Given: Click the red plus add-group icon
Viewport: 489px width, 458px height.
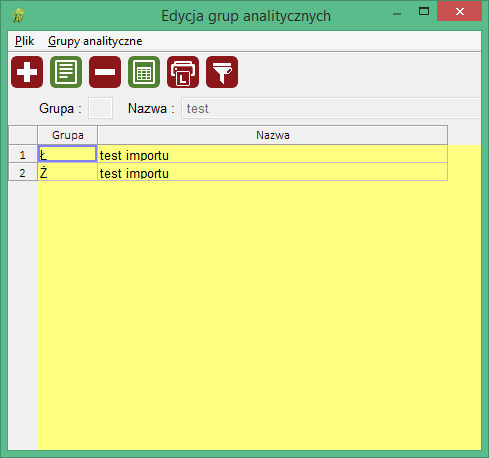Looking at the screenshot, I should (27, 72).
